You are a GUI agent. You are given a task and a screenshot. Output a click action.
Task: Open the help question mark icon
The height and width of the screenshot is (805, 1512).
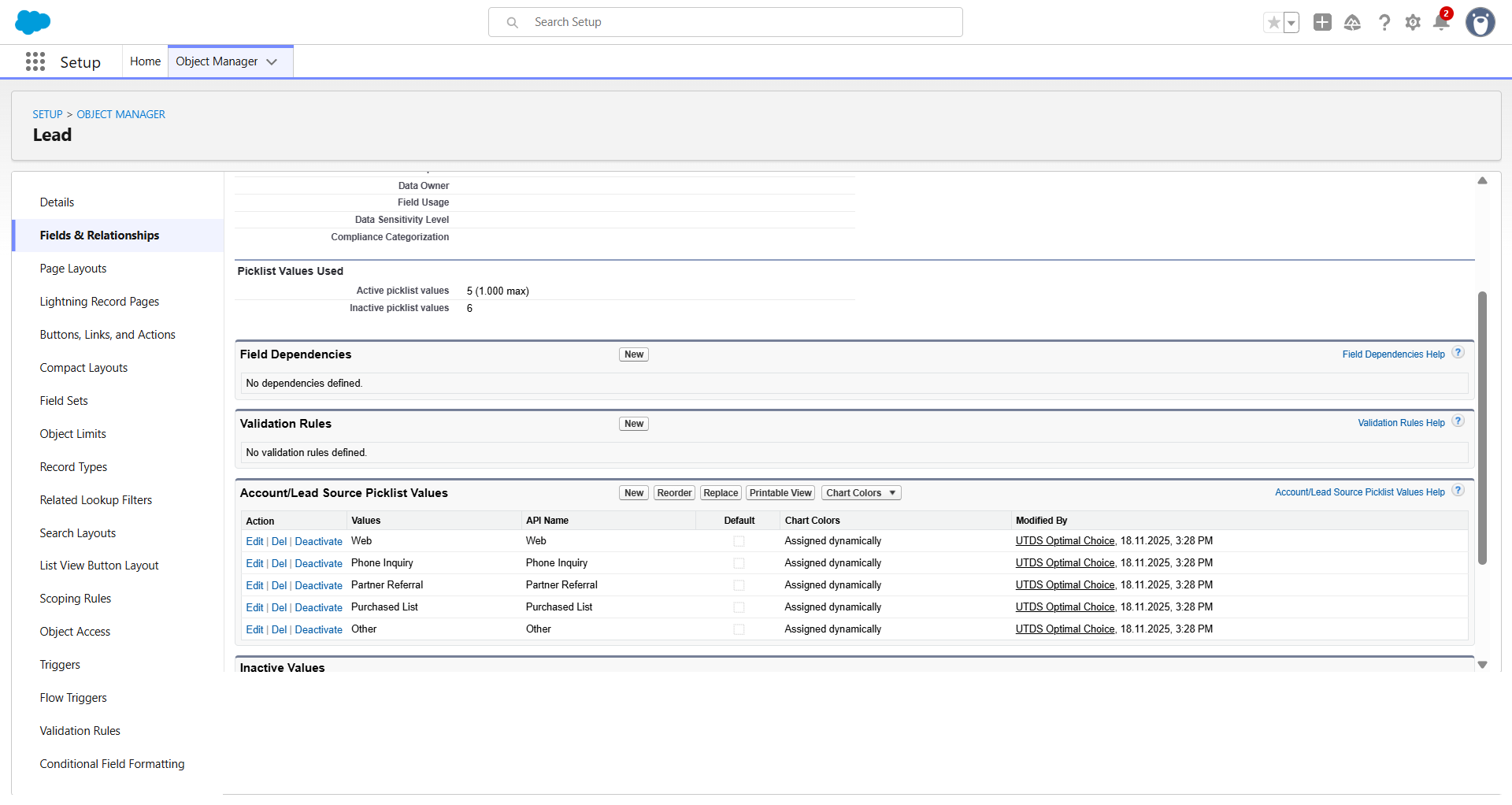tap(1384, 22)
